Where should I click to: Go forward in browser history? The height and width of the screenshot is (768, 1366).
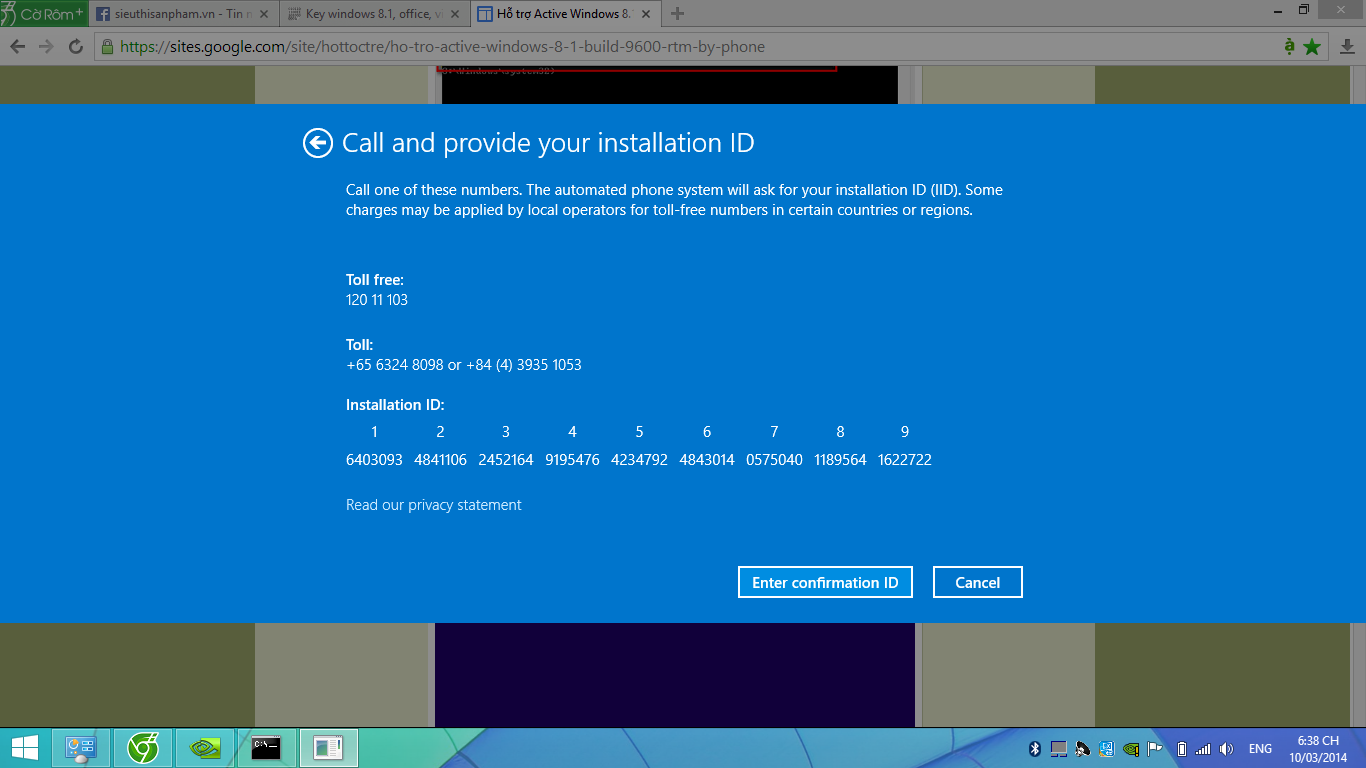pyautogui.click(x=46, y=47)
